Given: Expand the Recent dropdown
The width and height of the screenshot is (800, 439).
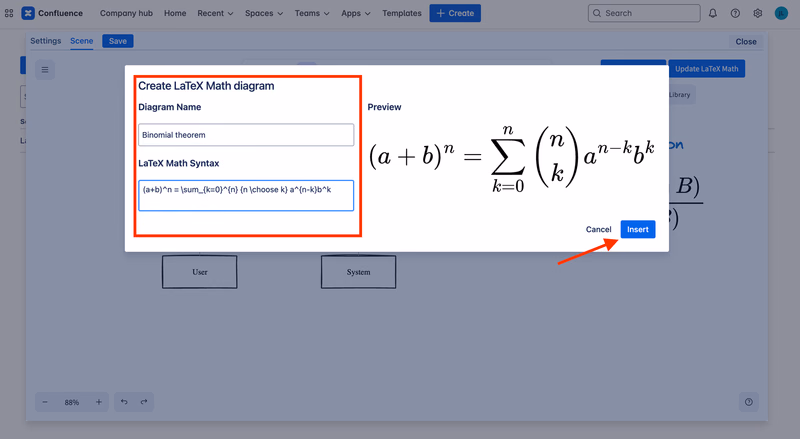Looking at the screenshot, I should click(x=215, y=13).
